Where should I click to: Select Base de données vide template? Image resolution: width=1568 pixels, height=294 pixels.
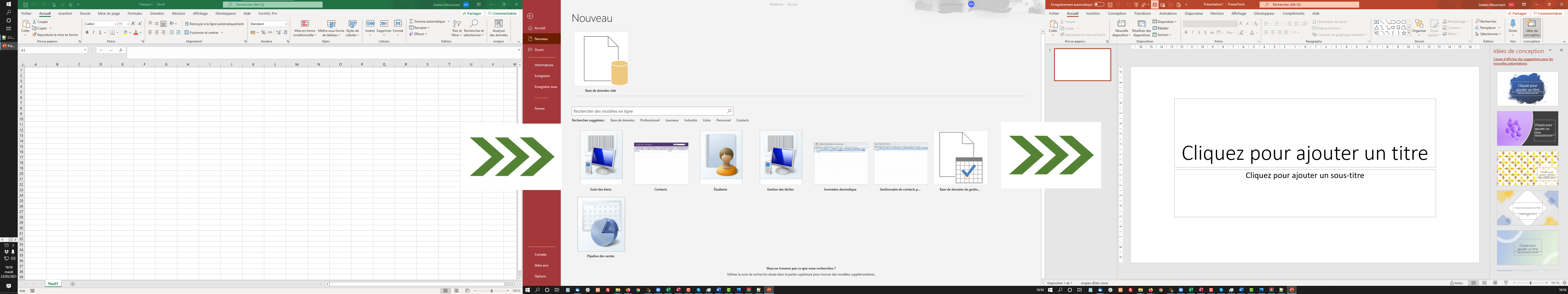[x=601, y=63]
